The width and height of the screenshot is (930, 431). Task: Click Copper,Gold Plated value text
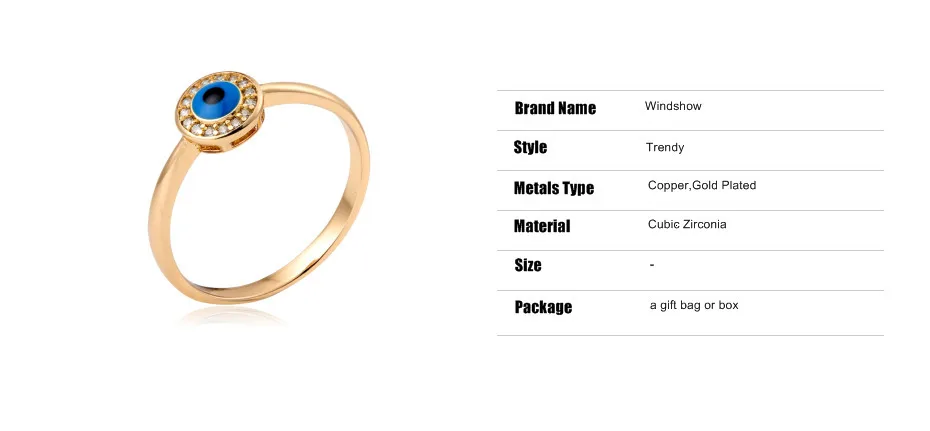(x=702, y=186)
